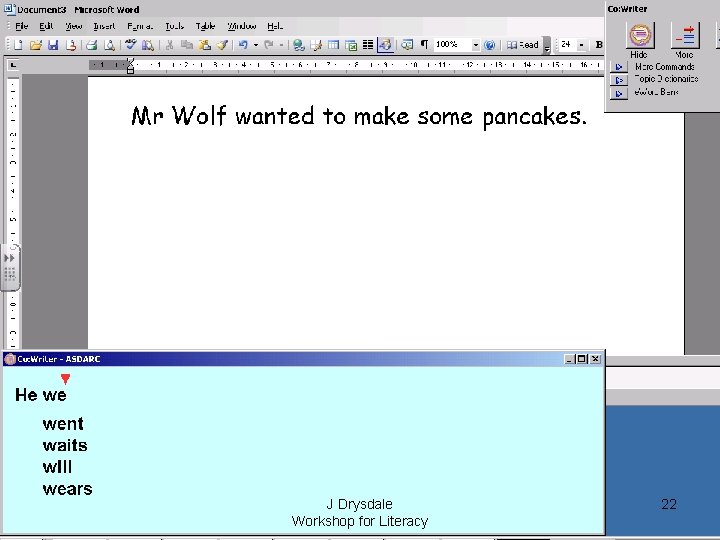720x540 pixels.
Task: Open the font size 24 dropdown
Action: click(581, 45)
